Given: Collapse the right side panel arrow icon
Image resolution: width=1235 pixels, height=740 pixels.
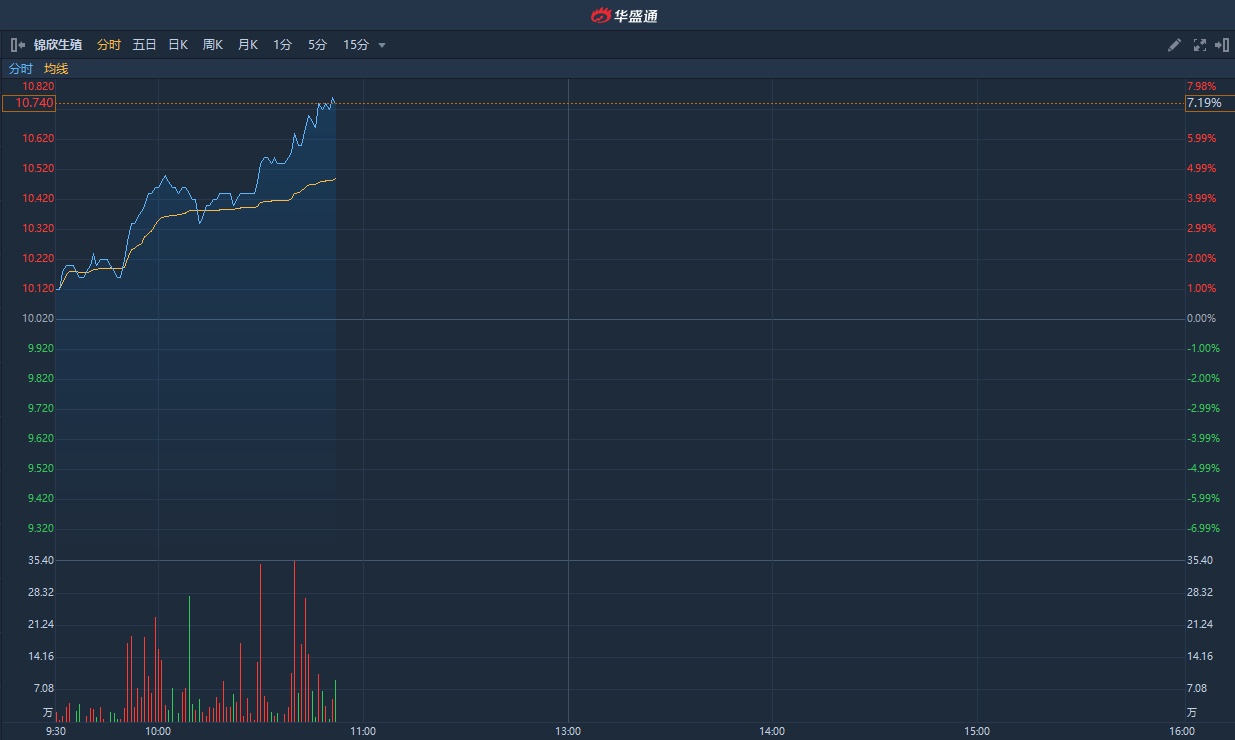Looking at the screenshot, I should (1221, 45).
